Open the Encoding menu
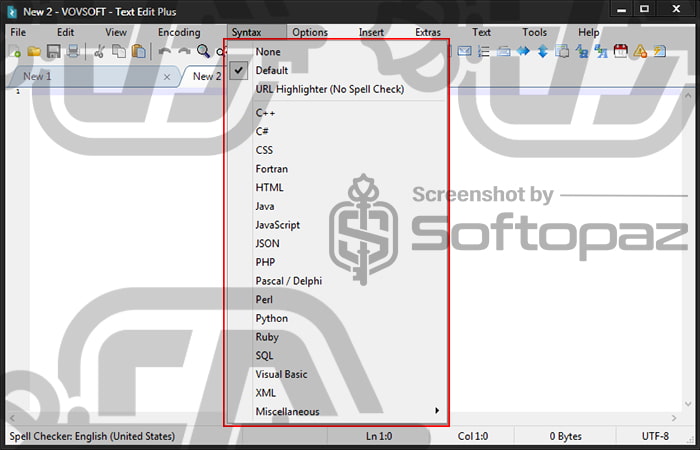Image resolution: width=700 pixels, height=450 pixels. pos(179,32)
